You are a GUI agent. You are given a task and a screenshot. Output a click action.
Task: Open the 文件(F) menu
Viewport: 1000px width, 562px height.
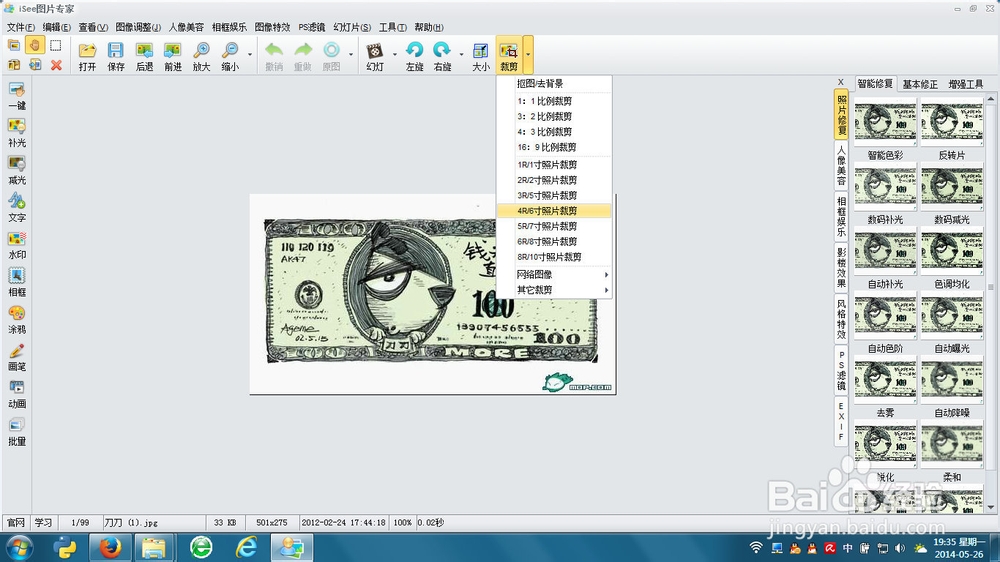tap(20, 27)
